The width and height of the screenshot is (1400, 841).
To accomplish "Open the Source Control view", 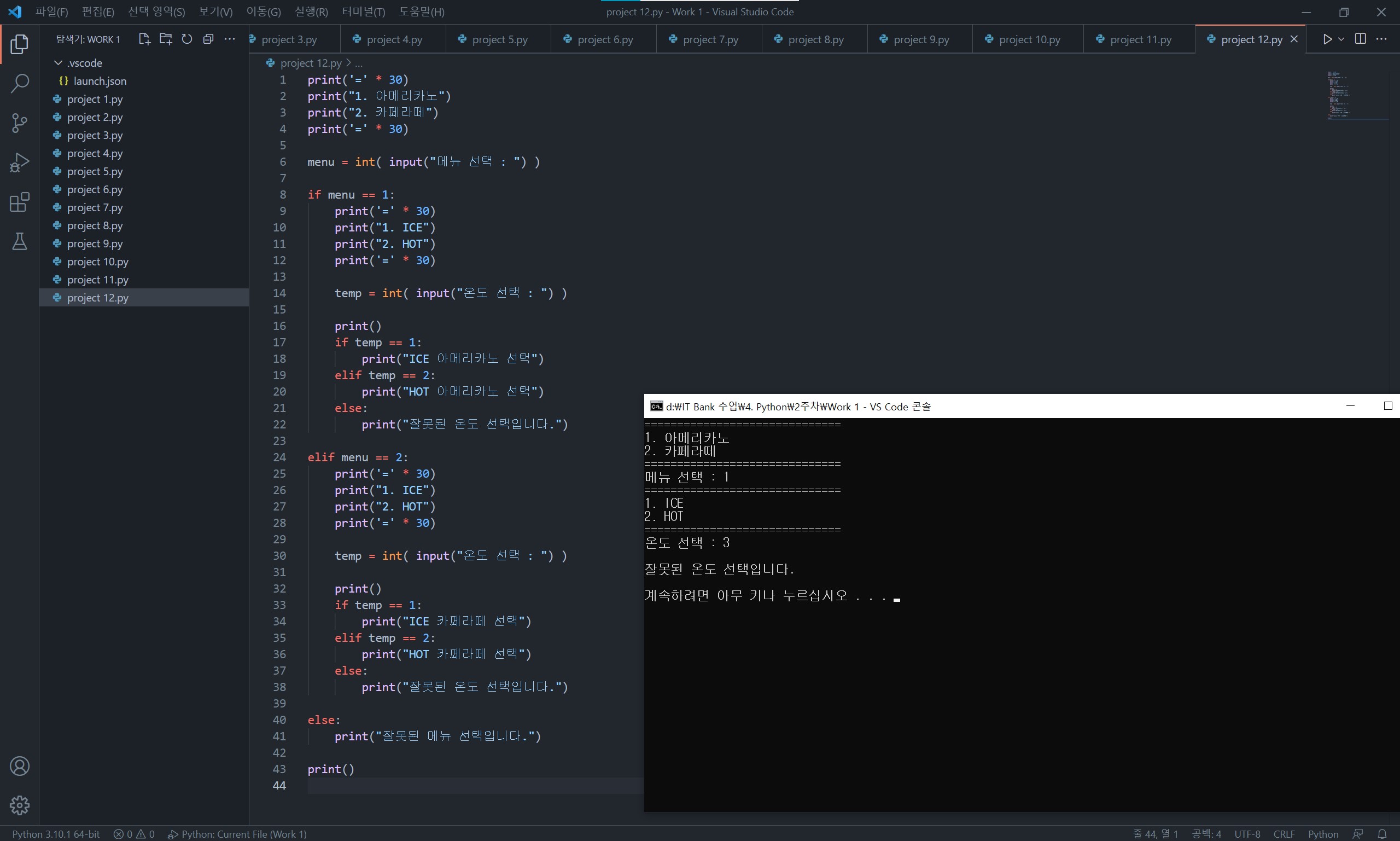I will [x=19, y=123].
